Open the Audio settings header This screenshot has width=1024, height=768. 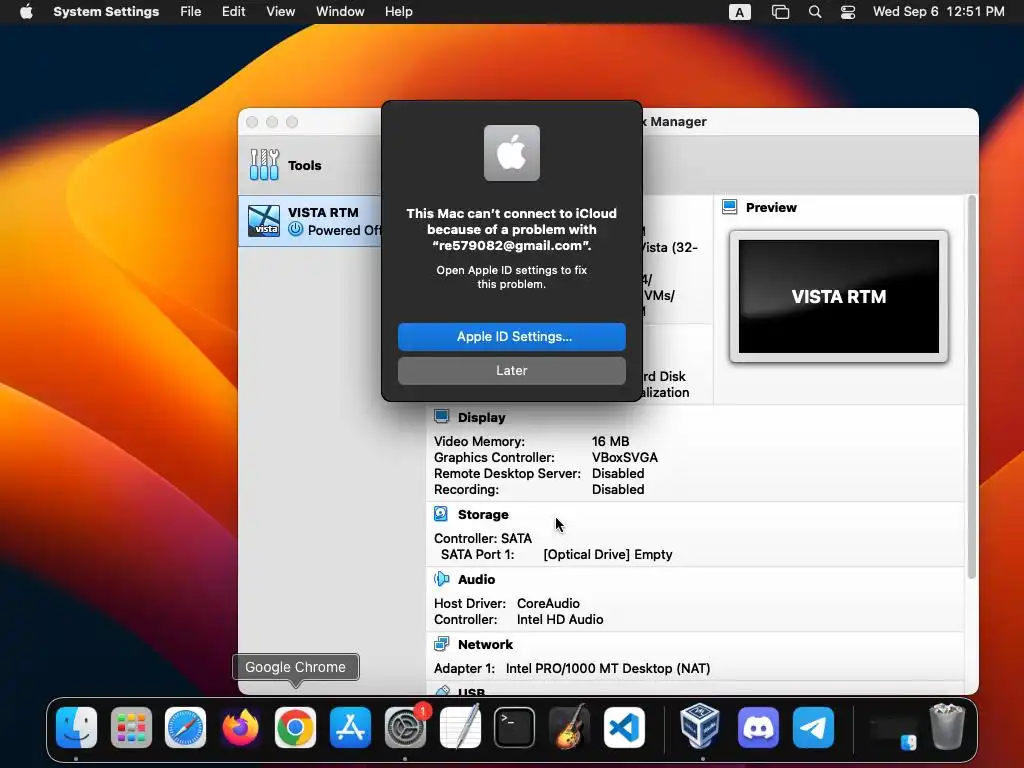[477, 579]
